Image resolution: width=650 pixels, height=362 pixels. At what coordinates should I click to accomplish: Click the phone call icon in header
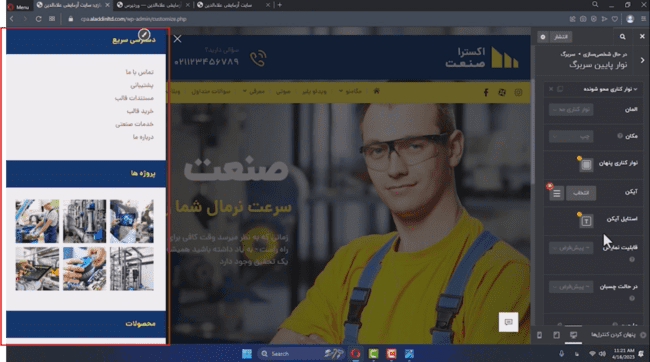(x=258, y=58)
